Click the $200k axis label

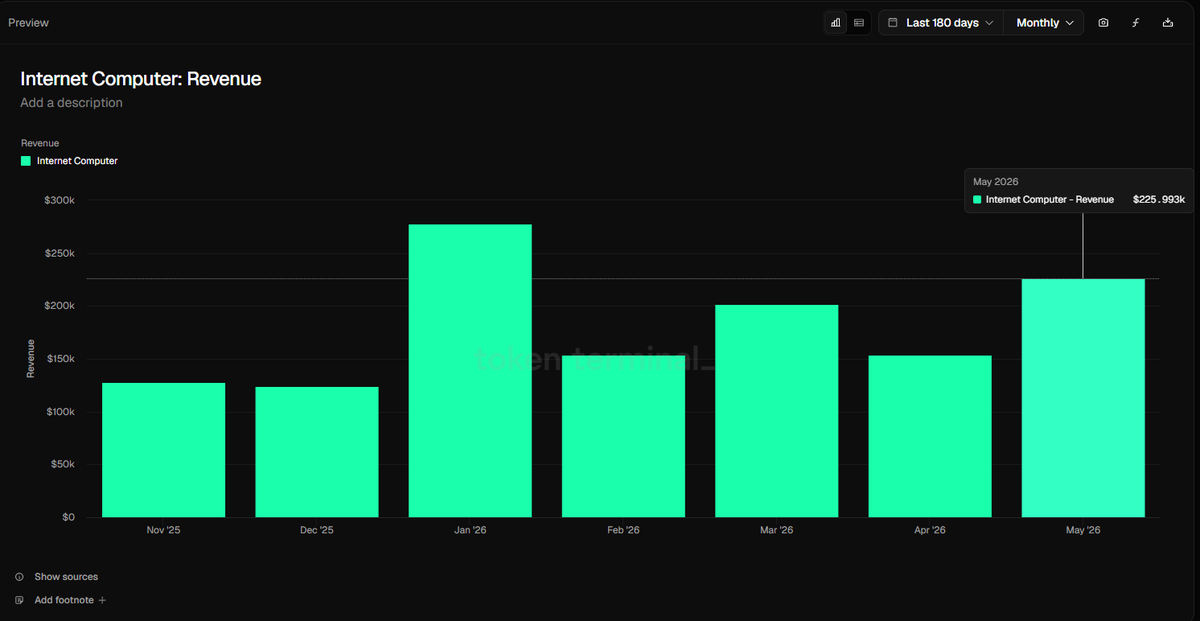point(59,306)
